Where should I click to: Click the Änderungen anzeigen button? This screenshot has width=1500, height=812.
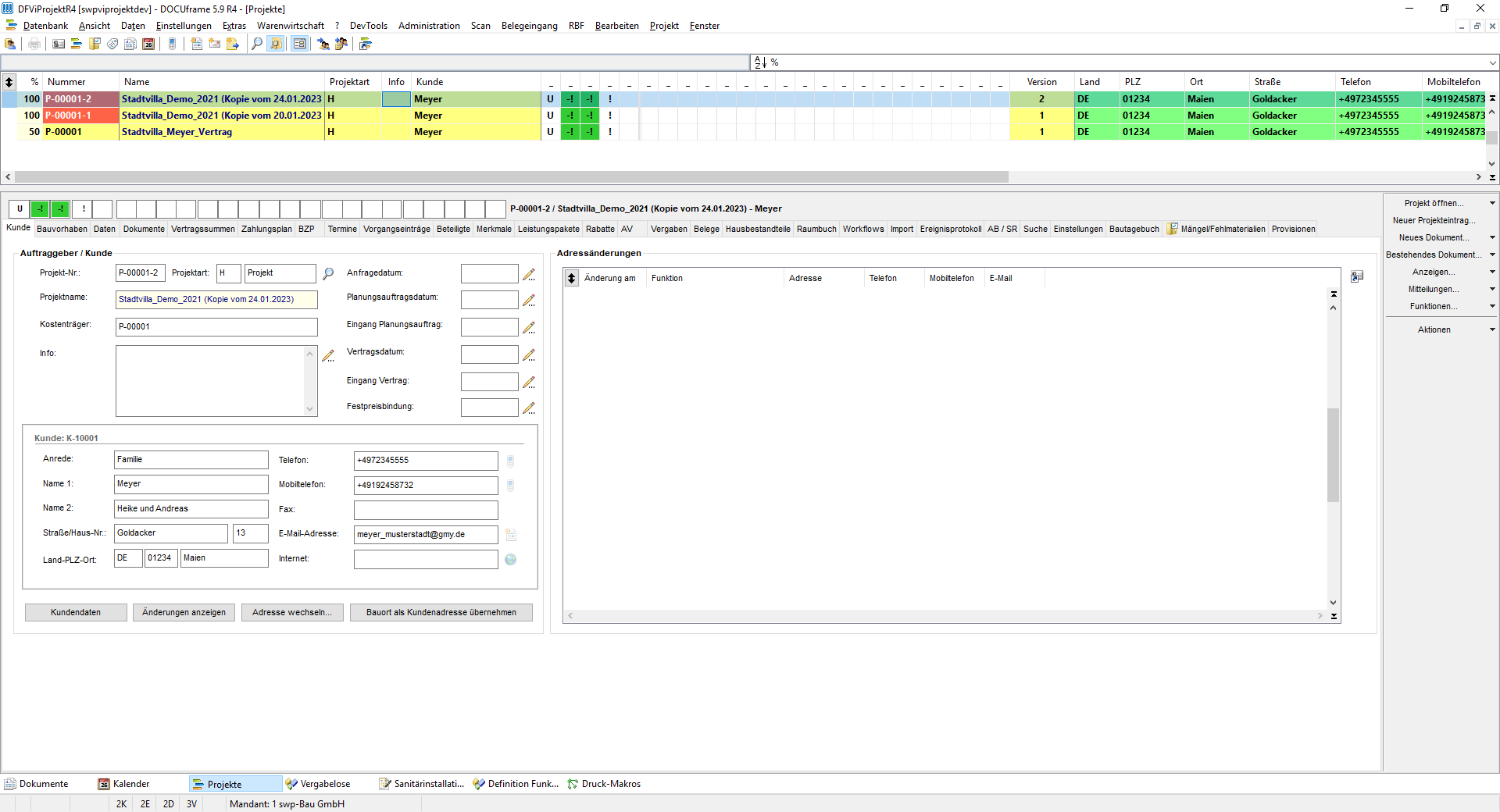pos(184,612)
